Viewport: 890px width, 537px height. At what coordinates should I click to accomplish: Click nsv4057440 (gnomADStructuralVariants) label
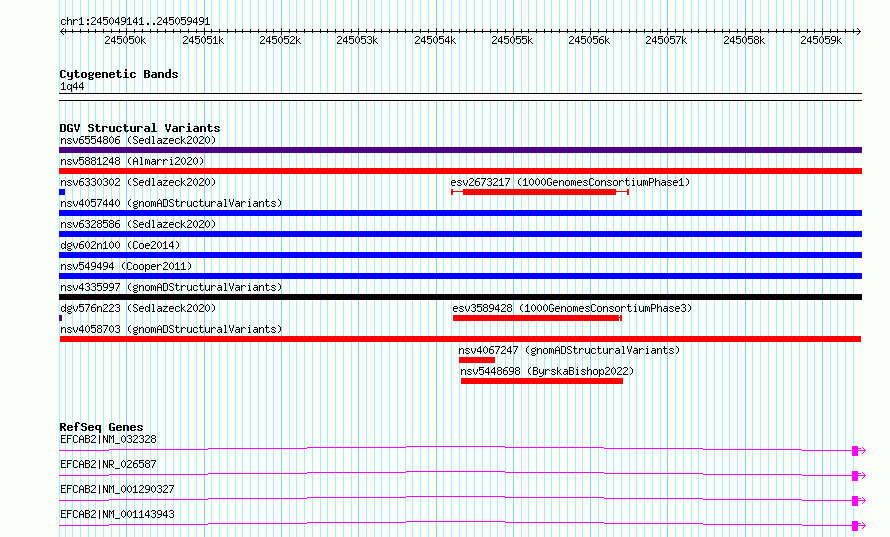pos(171,203)
